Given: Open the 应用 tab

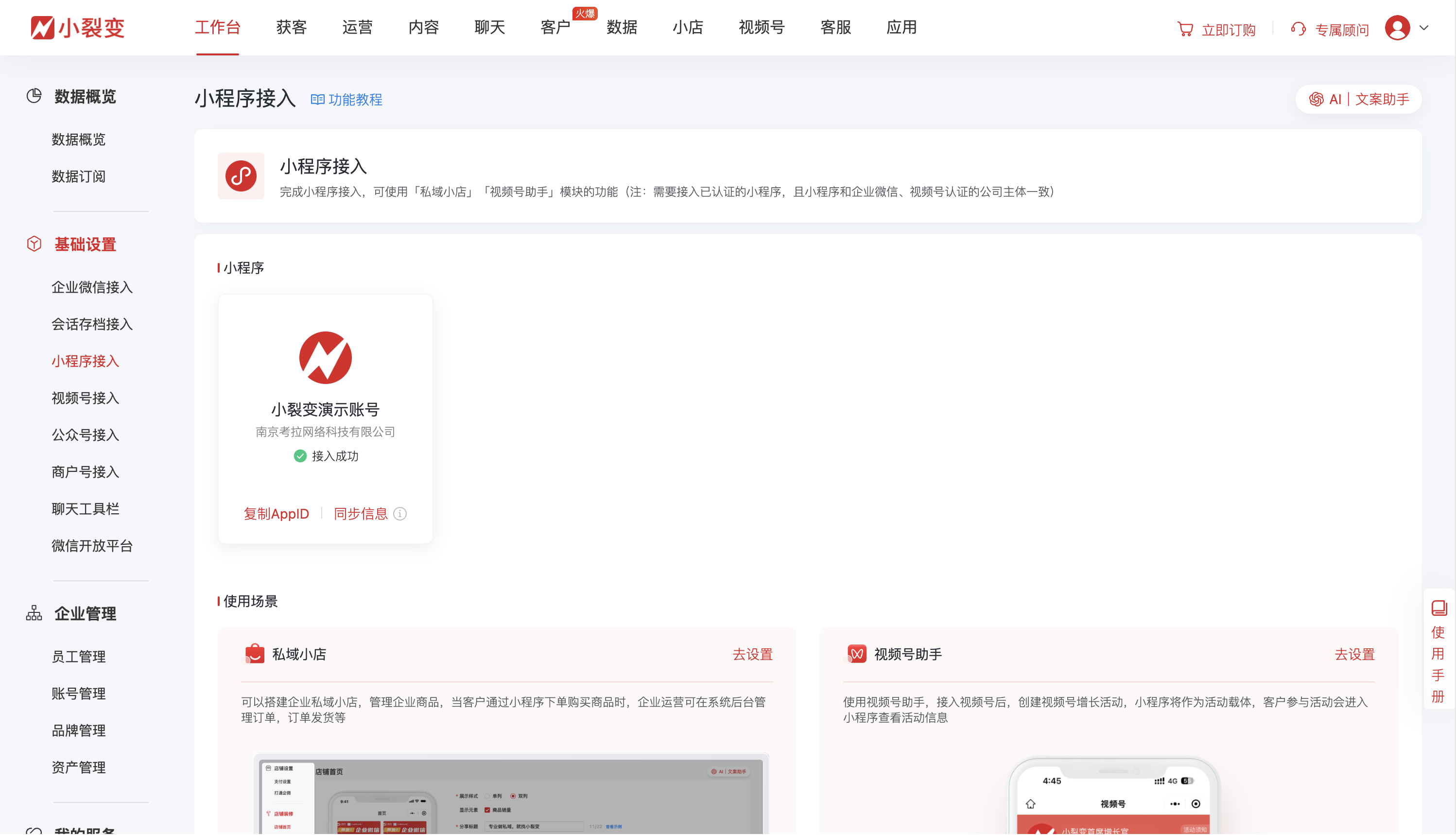Looking at the screenshot, I should [x=901, y=27].
